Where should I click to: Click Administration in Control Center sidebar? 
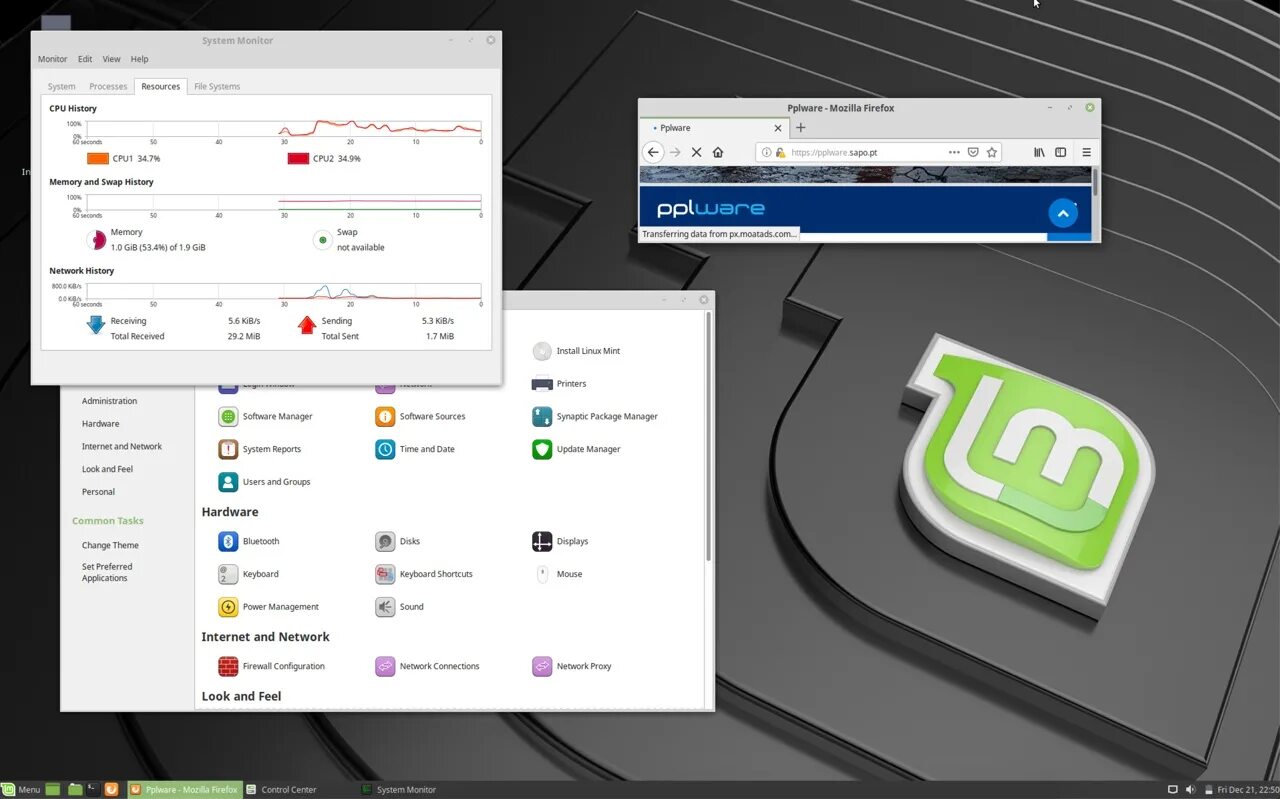pos(109,401)
